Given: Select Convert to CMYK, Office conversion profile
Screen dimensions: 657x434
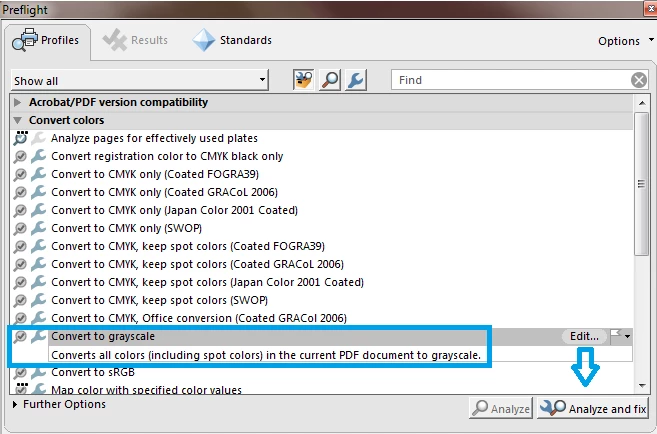Looking at the screenshot, I should click(x=199, y=318).
